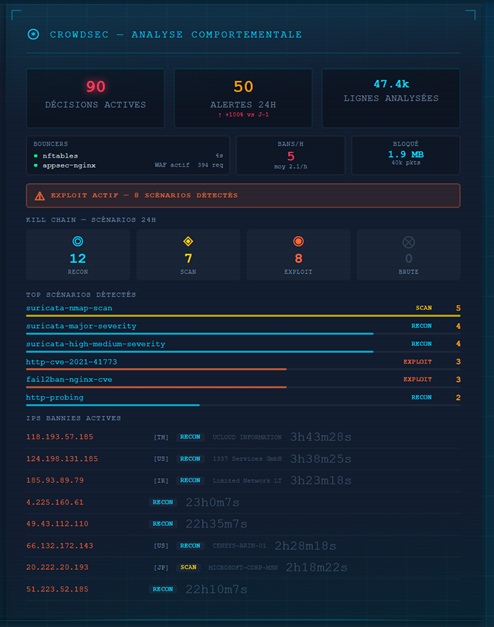Open the Alertes 24H card
The image size is (494, 627).
(x=243, y=98)
